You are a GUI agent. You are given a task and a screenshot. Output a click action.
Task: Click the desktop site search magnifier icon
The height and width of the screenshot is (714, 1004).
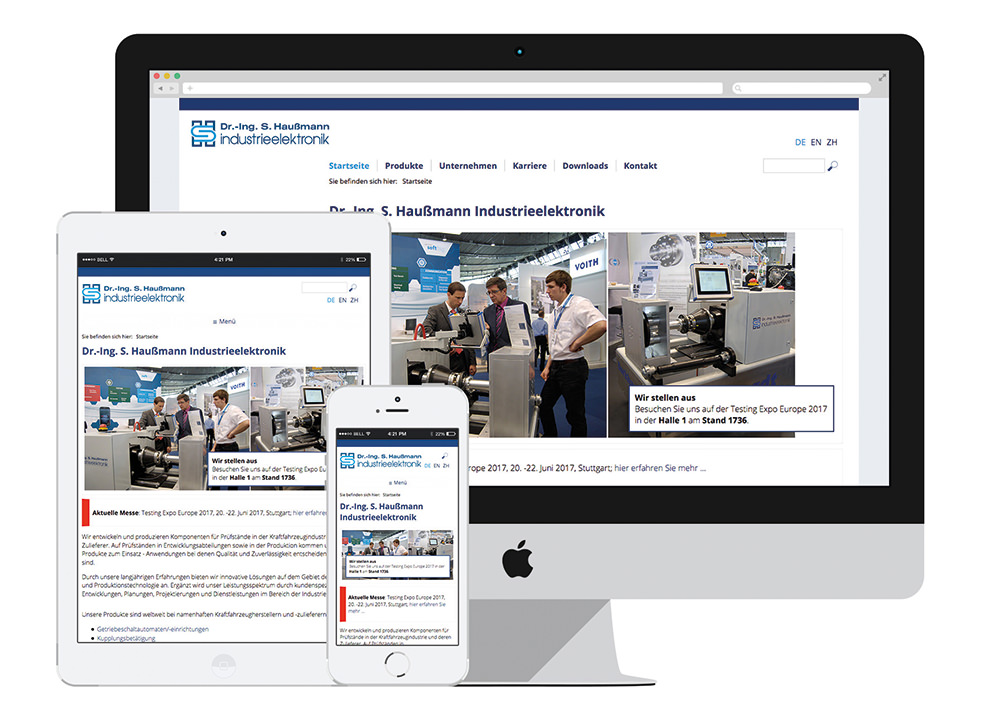click(832, 166)
